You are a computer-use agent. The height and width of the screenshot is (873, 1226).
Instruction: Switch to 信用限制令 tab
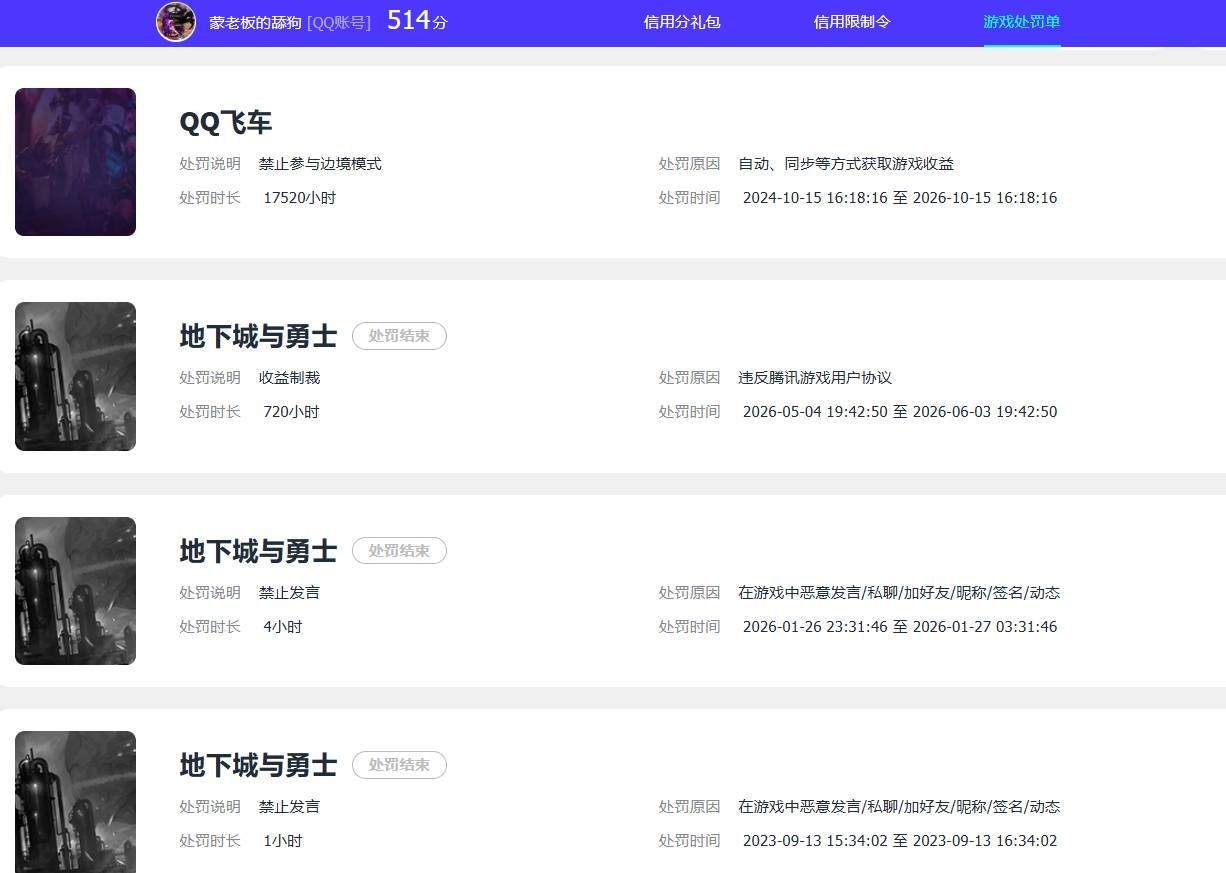(x=852, y=22)
